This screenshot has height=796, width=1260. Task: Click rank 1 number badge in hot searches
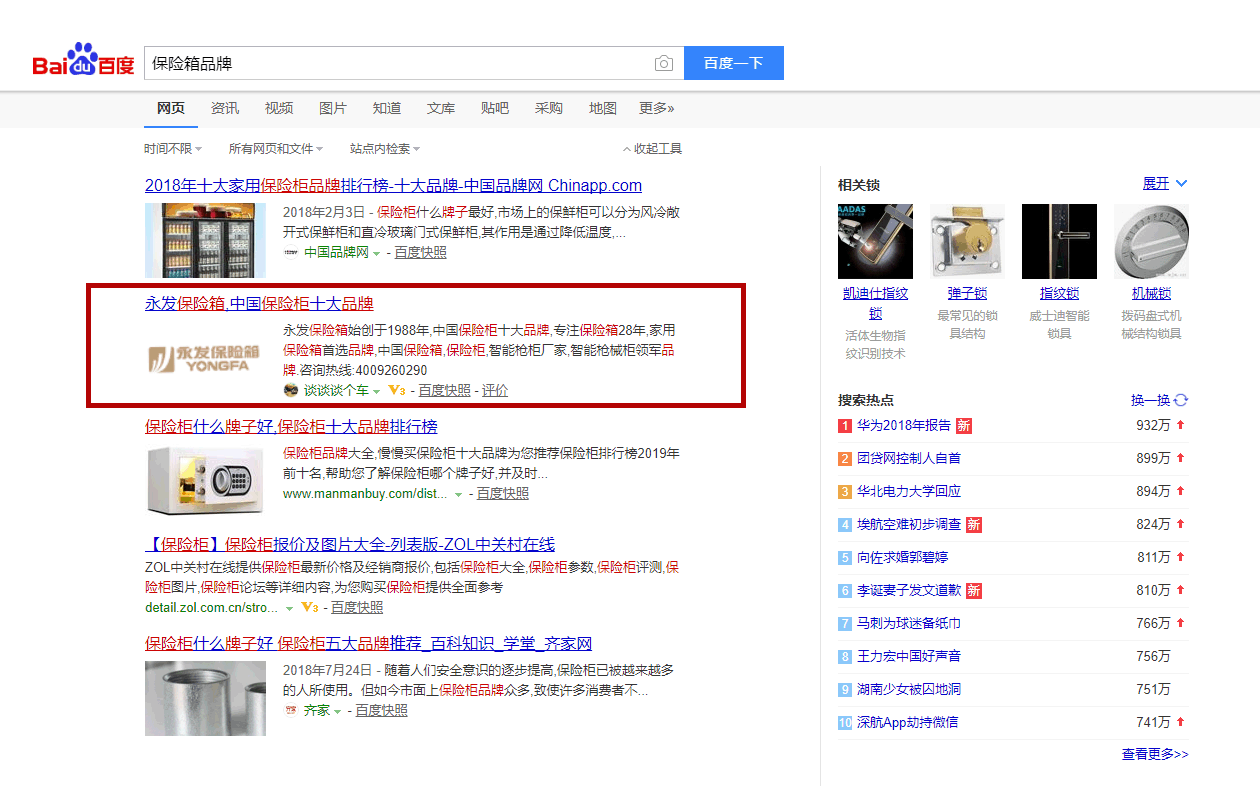click(845, 425)
